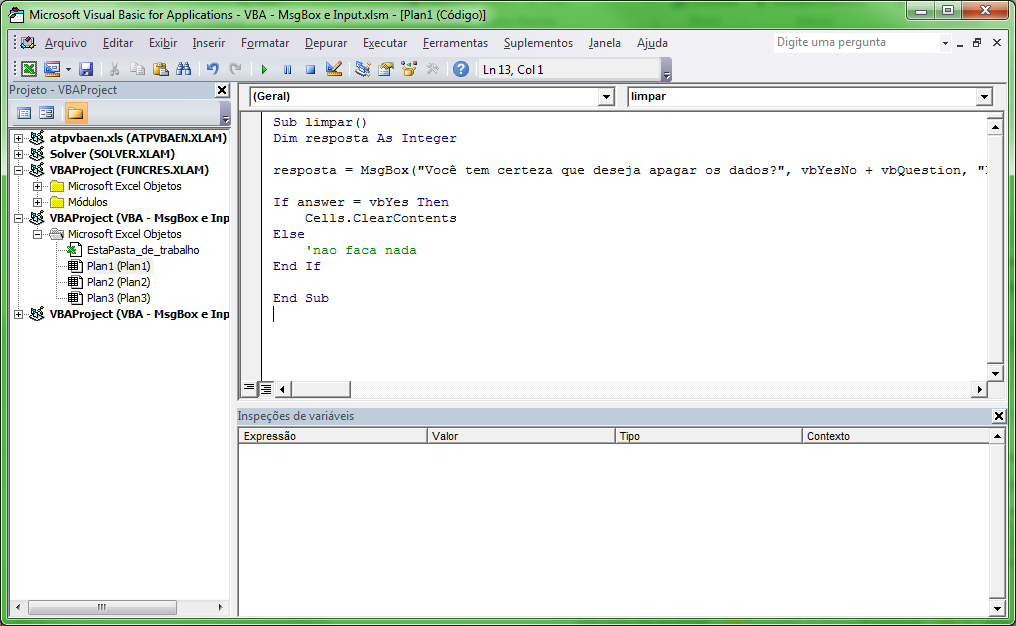Viewport: 1016px width, 626px height.
Task: Click the VBA control icon beside Arquivo
Action: point(28,43)
